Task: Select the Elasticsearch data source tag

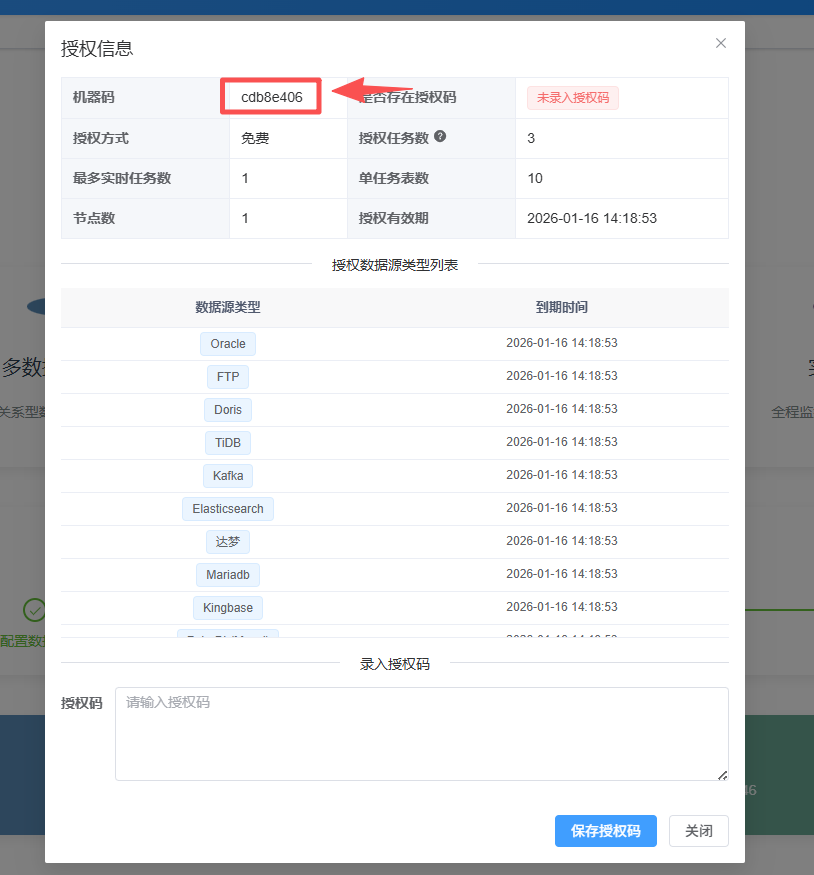Action: pyautogui.click(x=228, y=509)
